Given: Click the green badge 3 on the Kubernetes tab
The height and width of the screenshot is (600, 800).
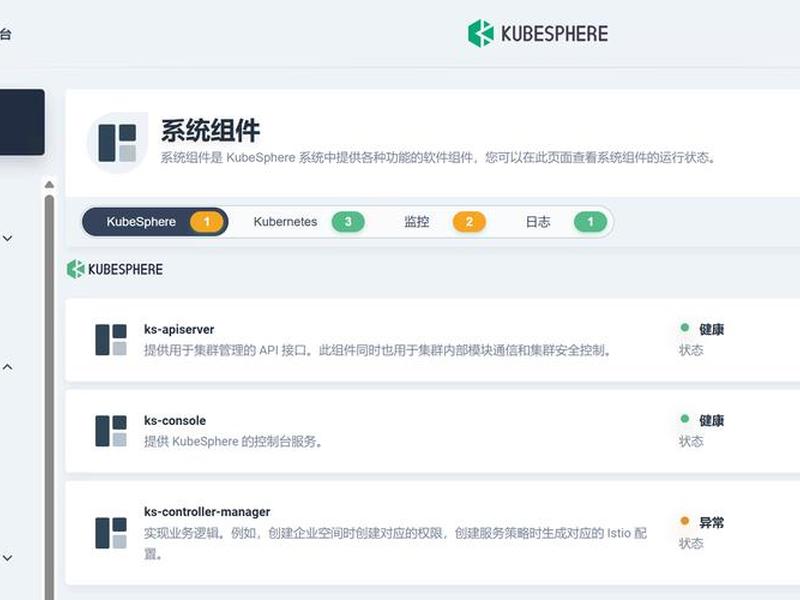Looking at the screenshot, I should pyautogui.click(x=348, y=222).
